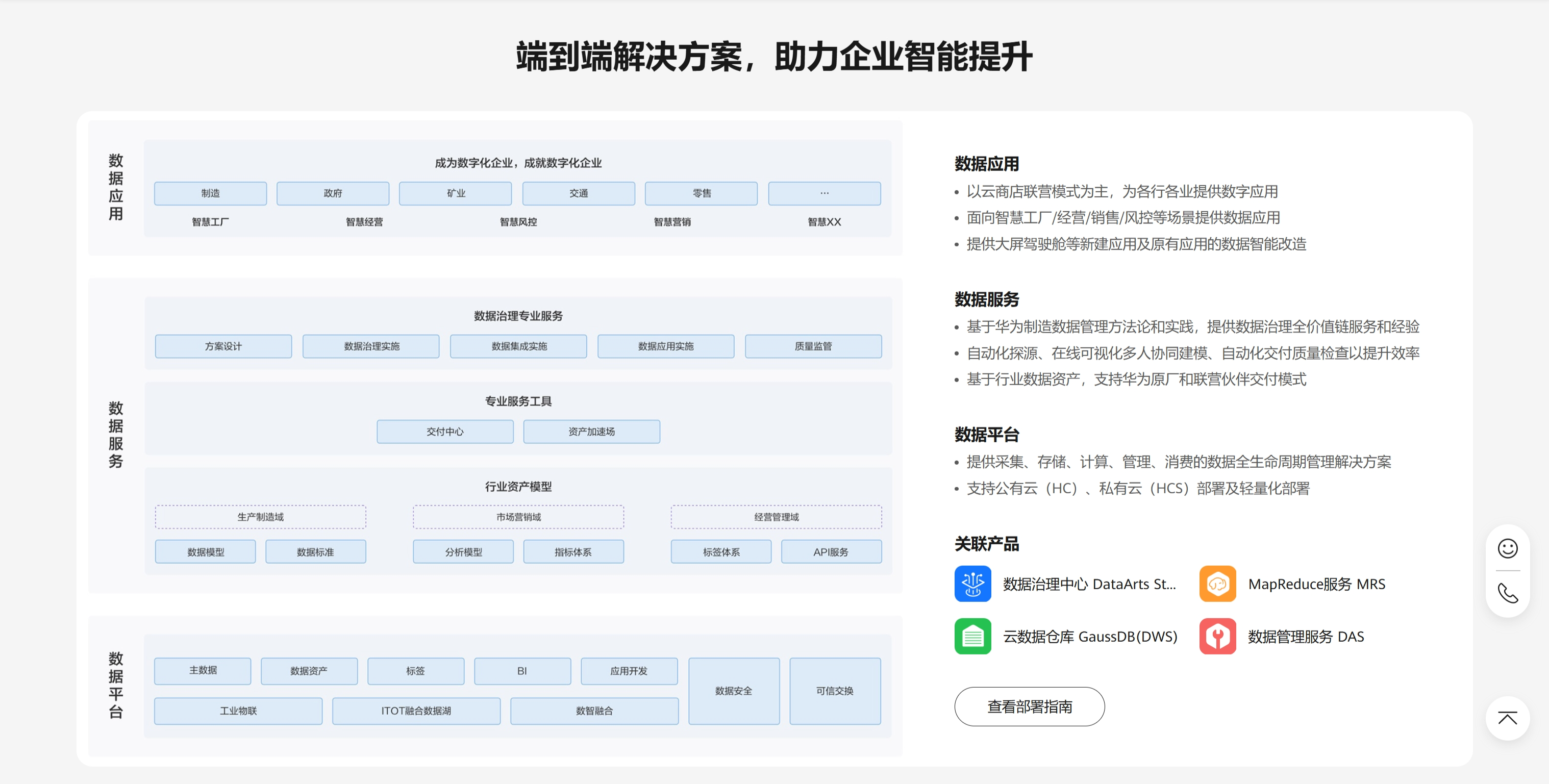Image resolution: width=1549 pixels, height=784 pixels.
Task: Click the 经营管理域 dashed box
Action: point(777,517)
